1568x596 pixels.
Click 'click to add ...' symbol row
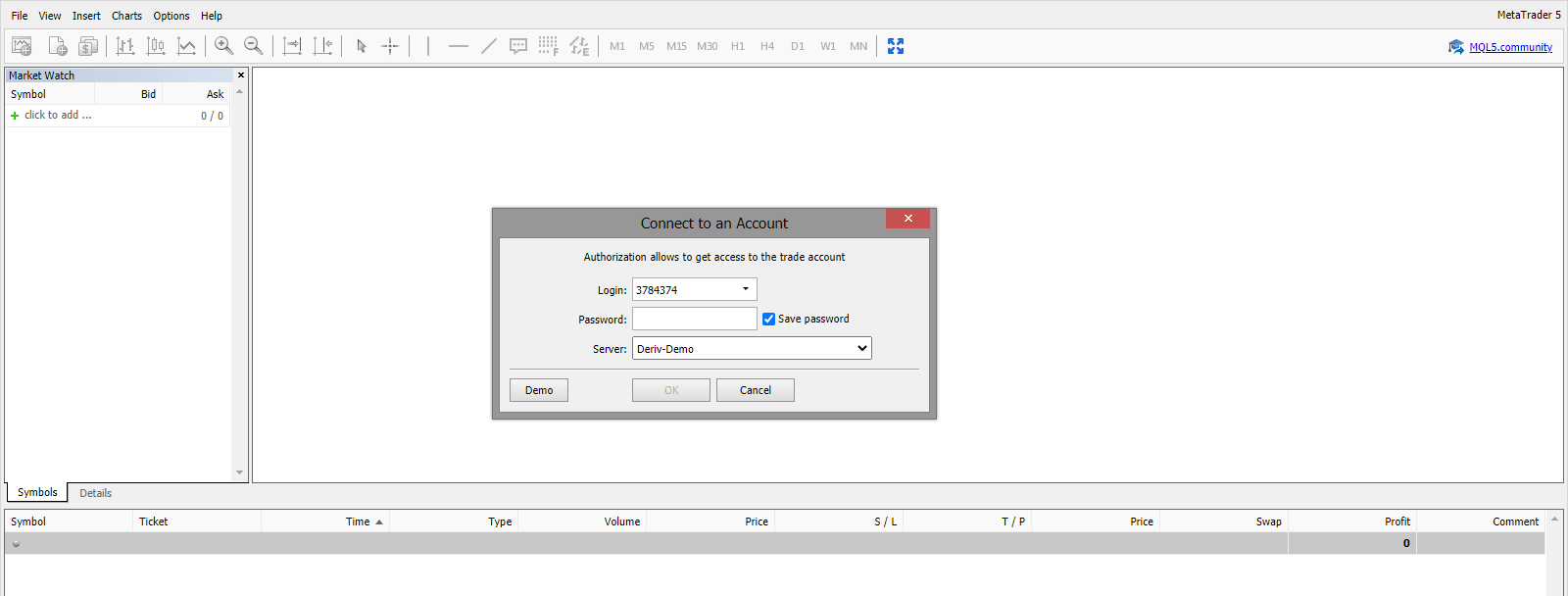(58, 116)
